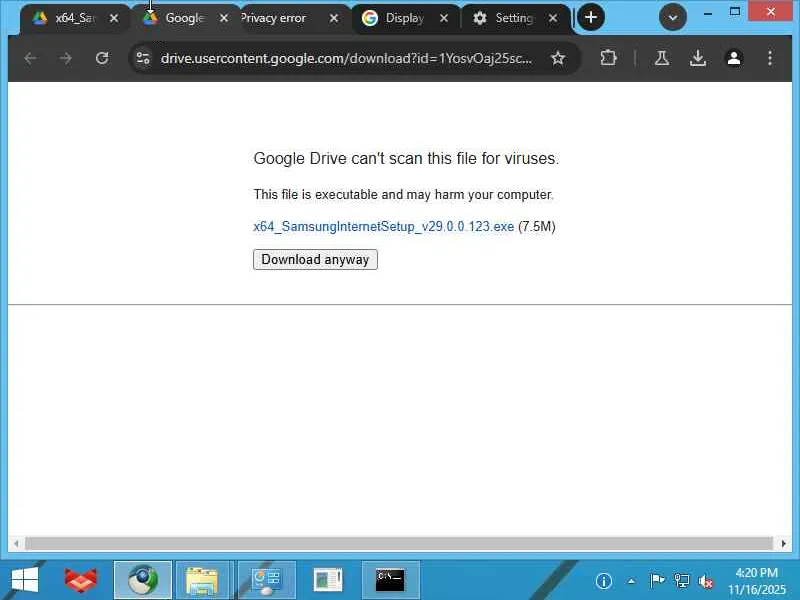800x600 pixels.
Task: Close the Display tab
Action: [444, 18]
